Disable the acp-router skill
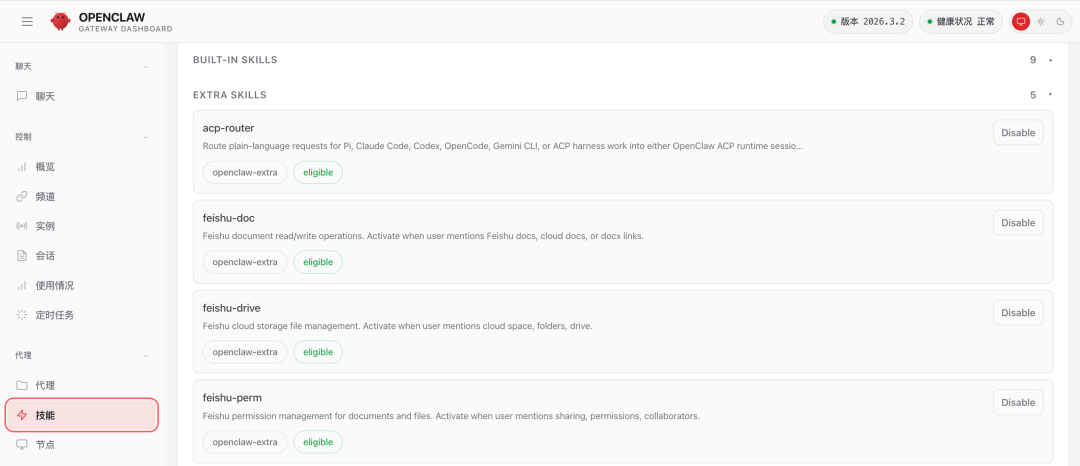 pyautogui.click(x=1018, y=133)
